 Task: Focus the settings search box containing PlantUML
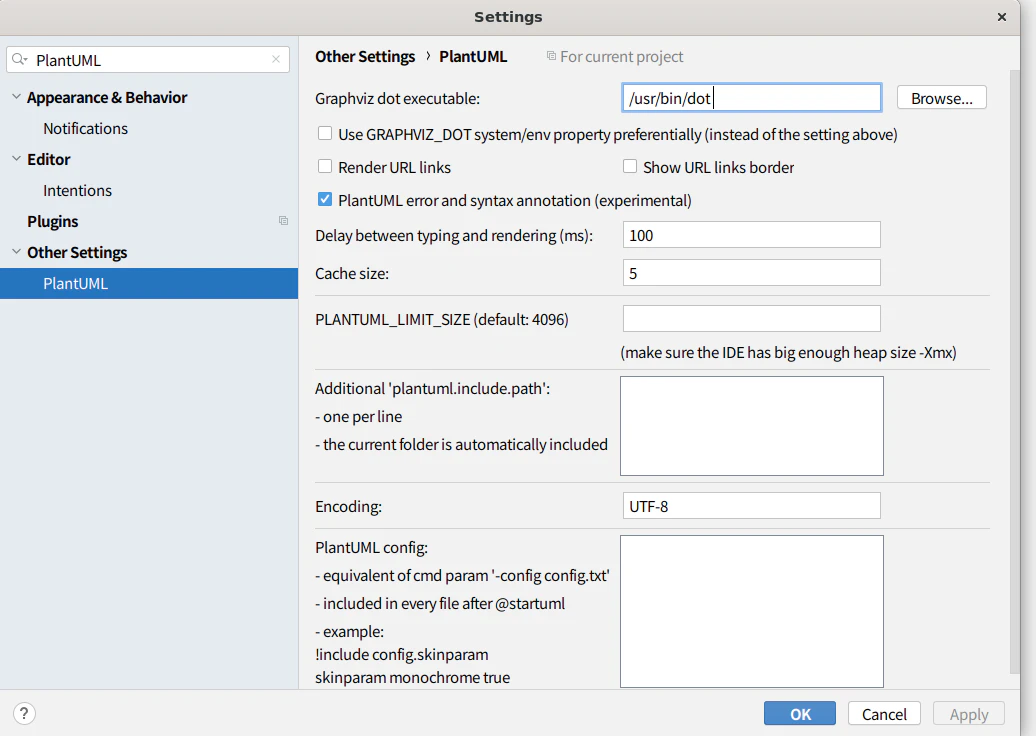coord(148,59)
